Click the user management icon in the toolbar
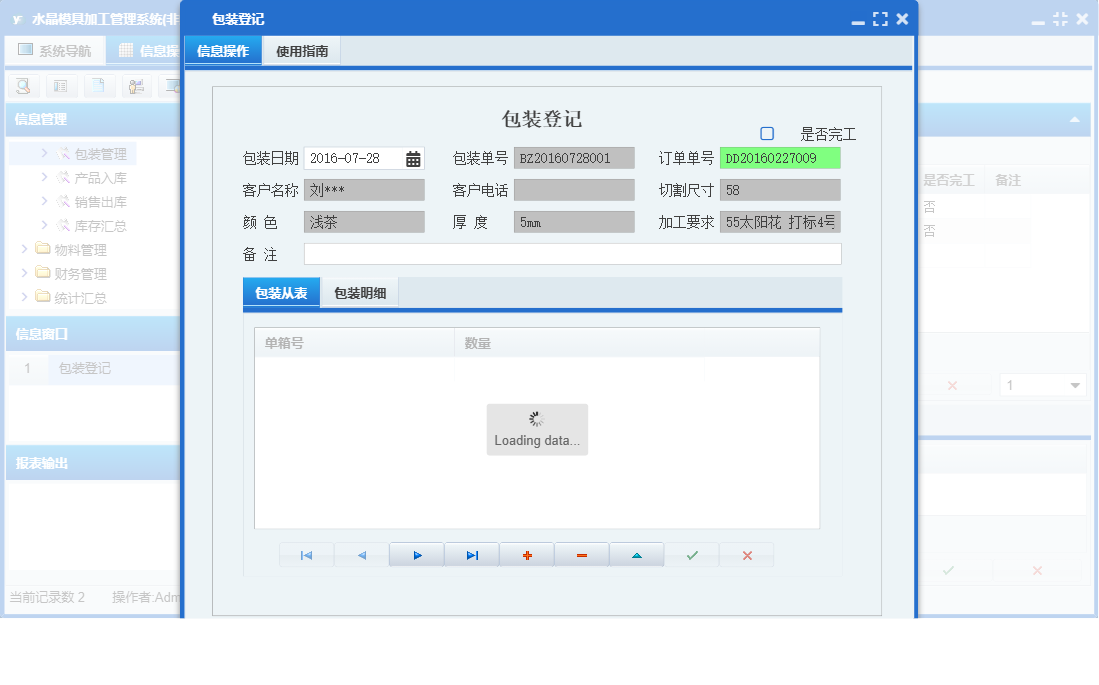Screen dimensions: 1099x685 click(x=135, y=86)
